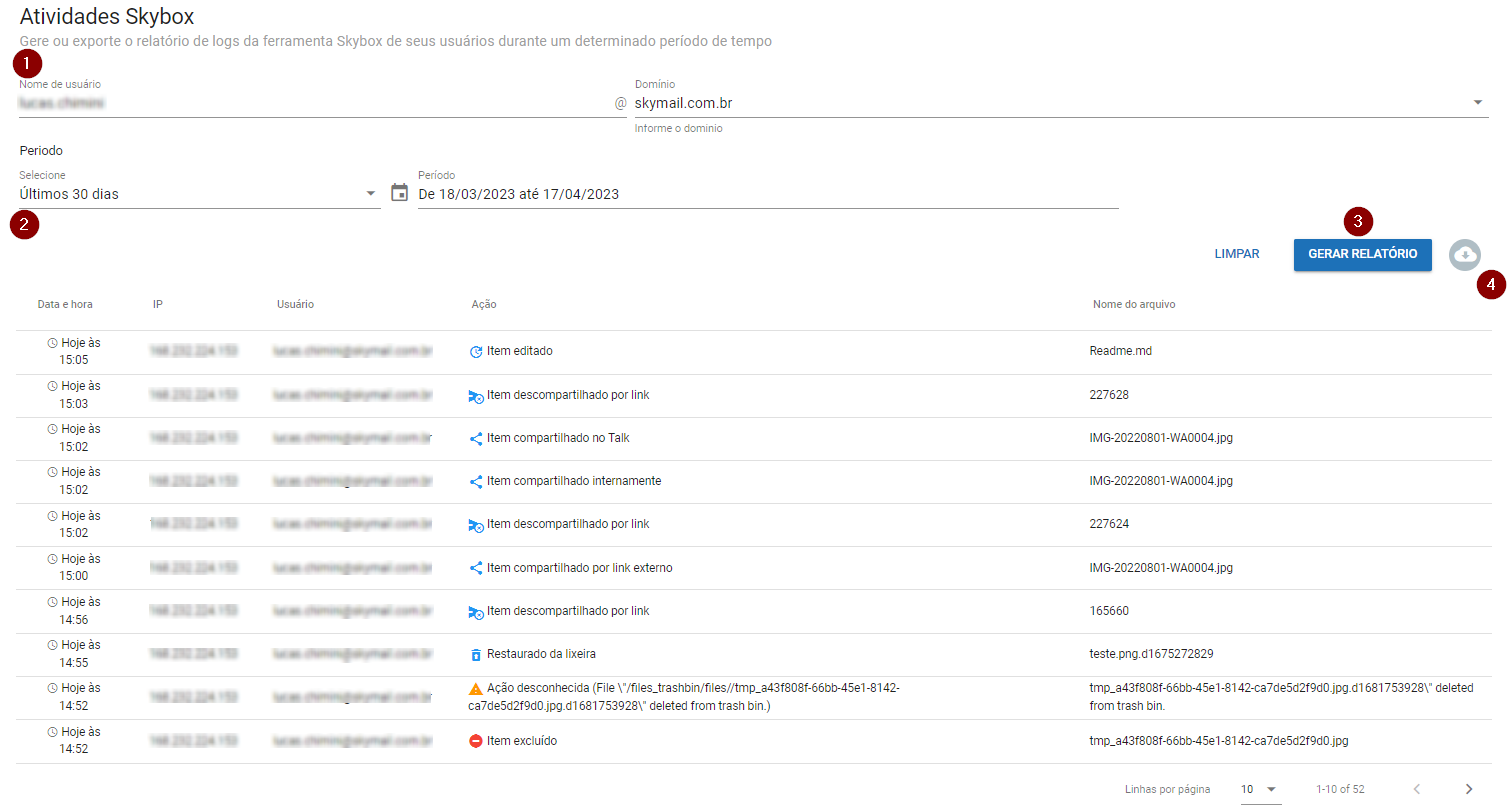
Task: Click tmp_a43f808f file name in Item excluído row
Action: (1219, 741)
